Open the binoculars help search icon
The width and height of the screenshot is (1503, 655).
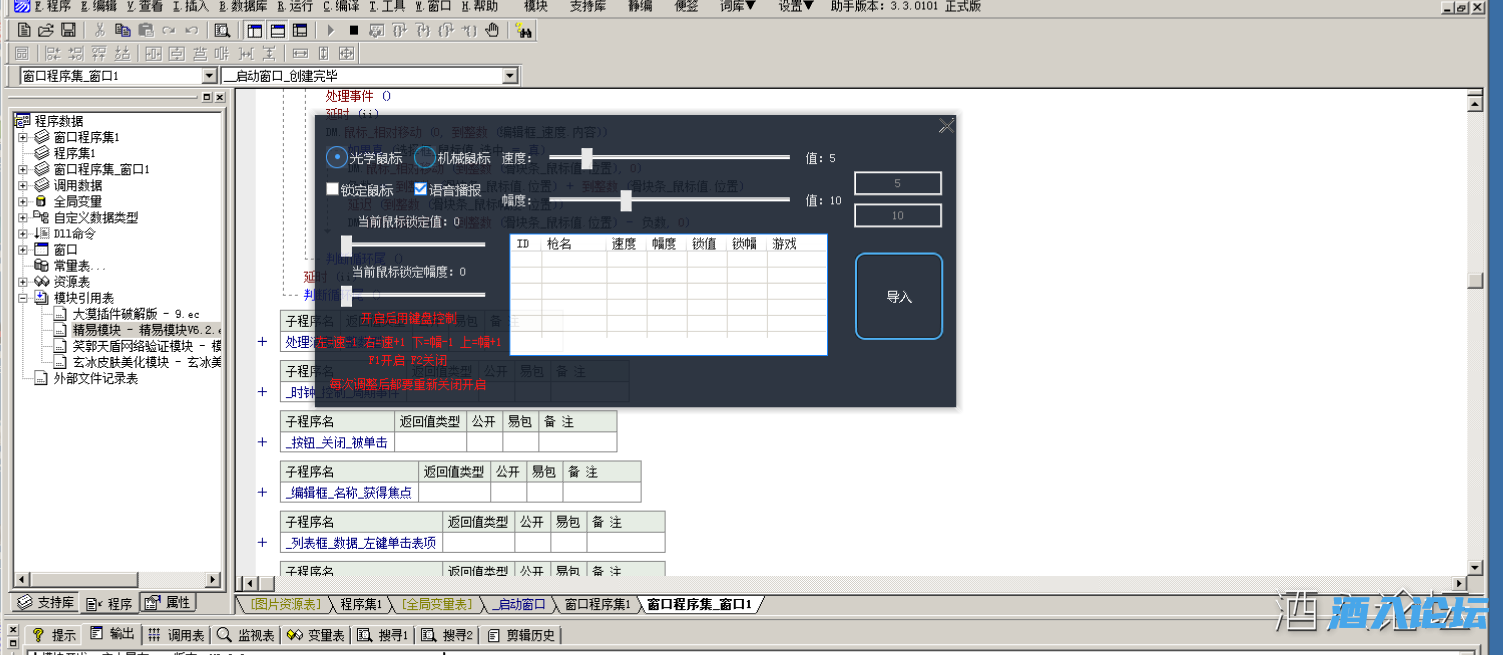point(524,30)
